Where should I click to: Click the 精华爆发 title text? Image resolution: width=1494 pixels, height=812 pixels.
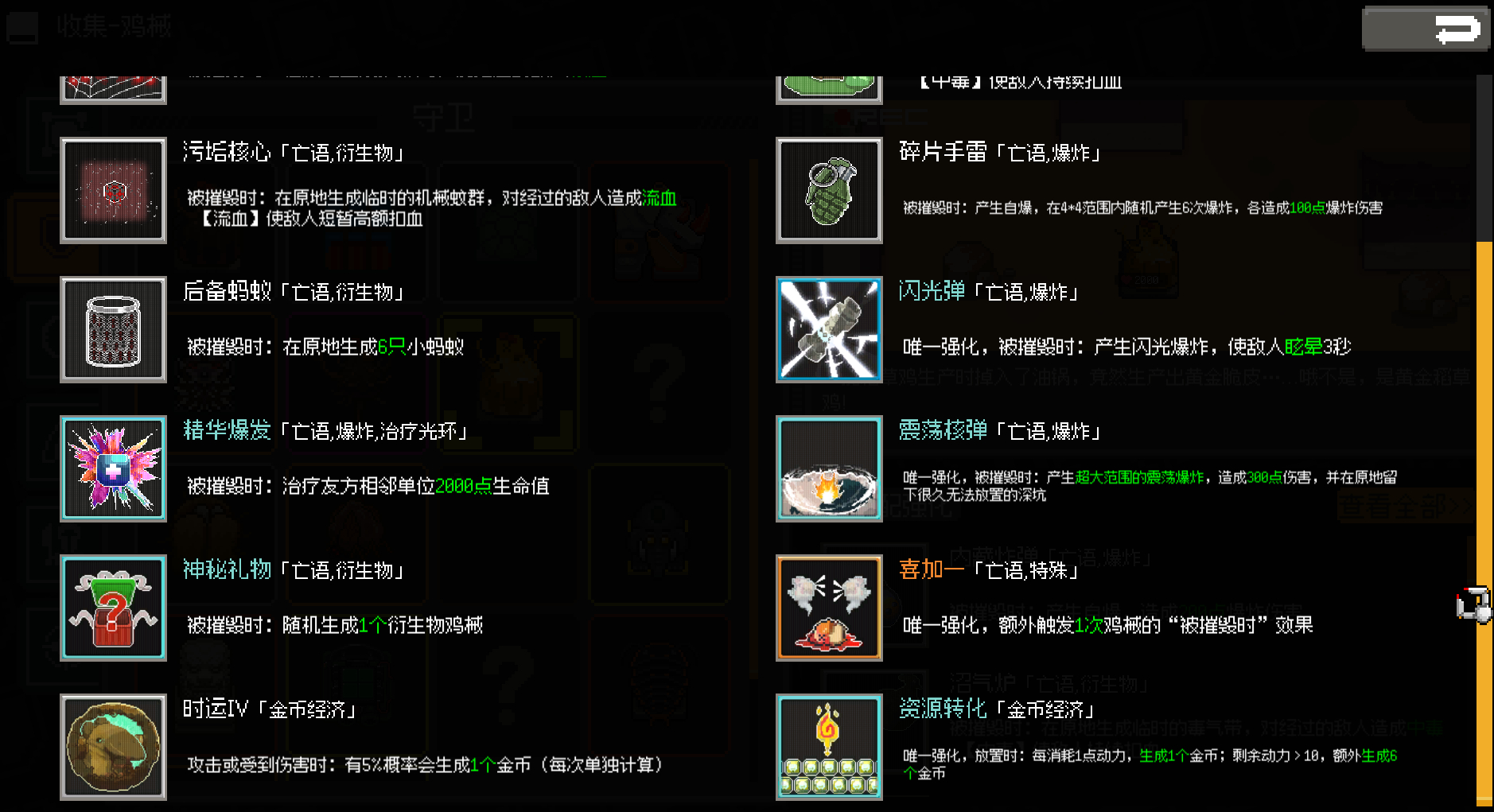coord(227,430)
